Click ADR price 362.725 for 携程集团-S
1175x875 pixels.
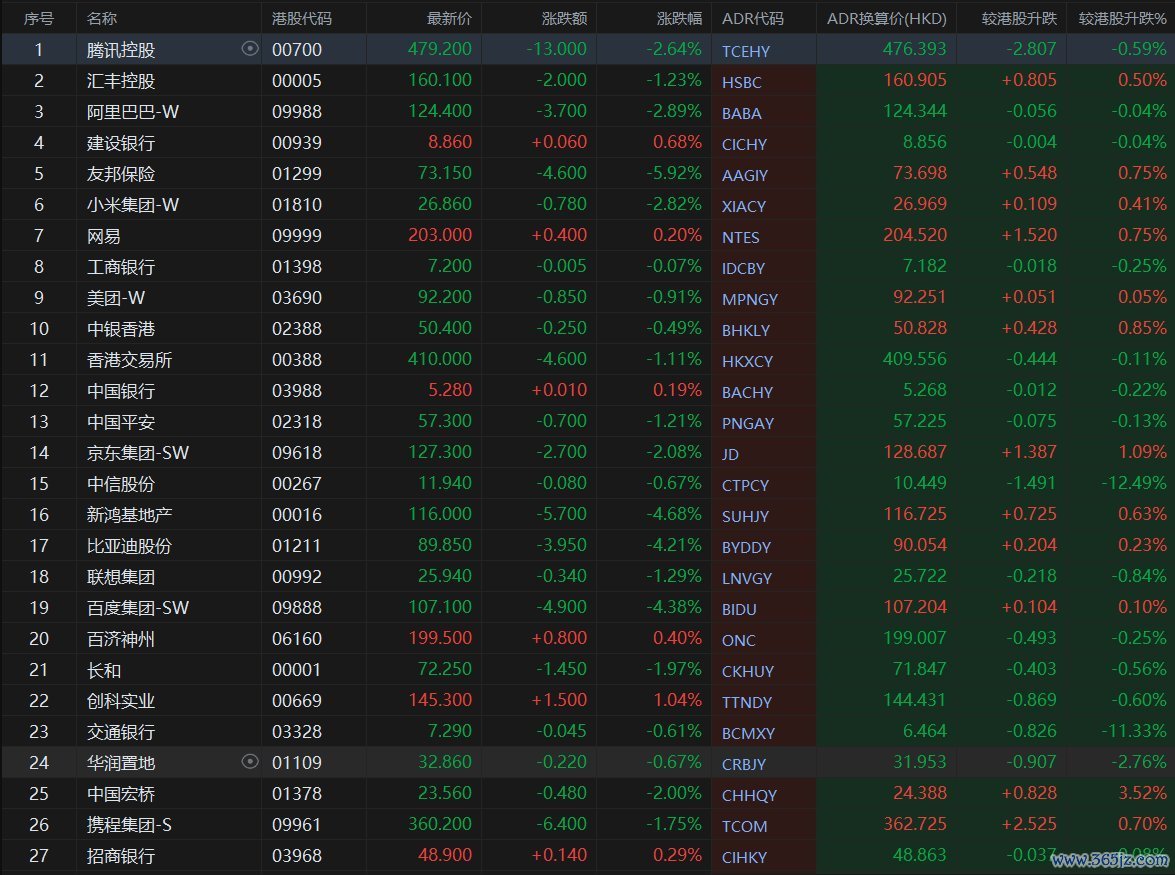915,824
